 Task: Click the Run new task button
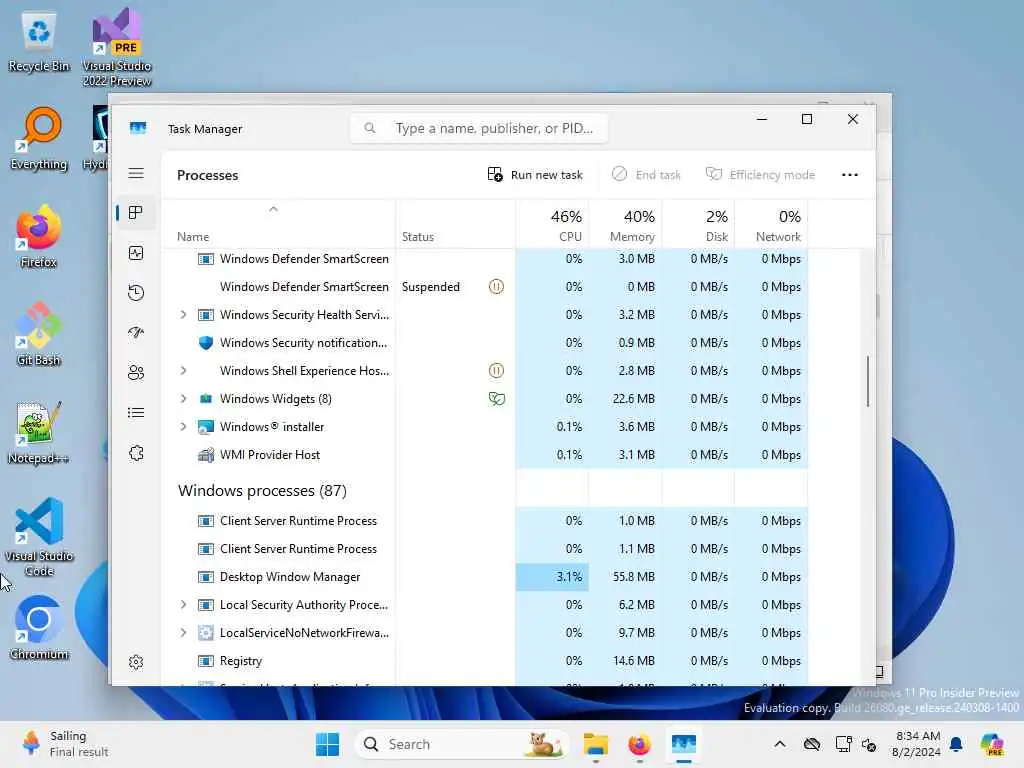535,174
